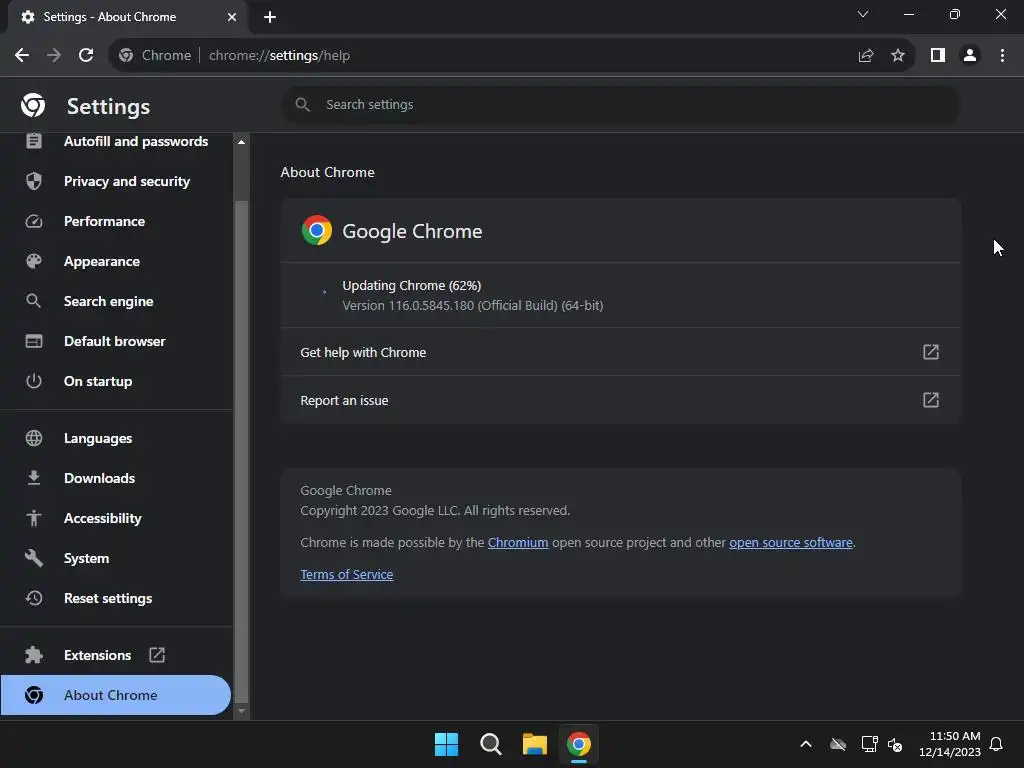1024x768 pixels.
Task: Open Accessibility settings
Action: point(117,519)
